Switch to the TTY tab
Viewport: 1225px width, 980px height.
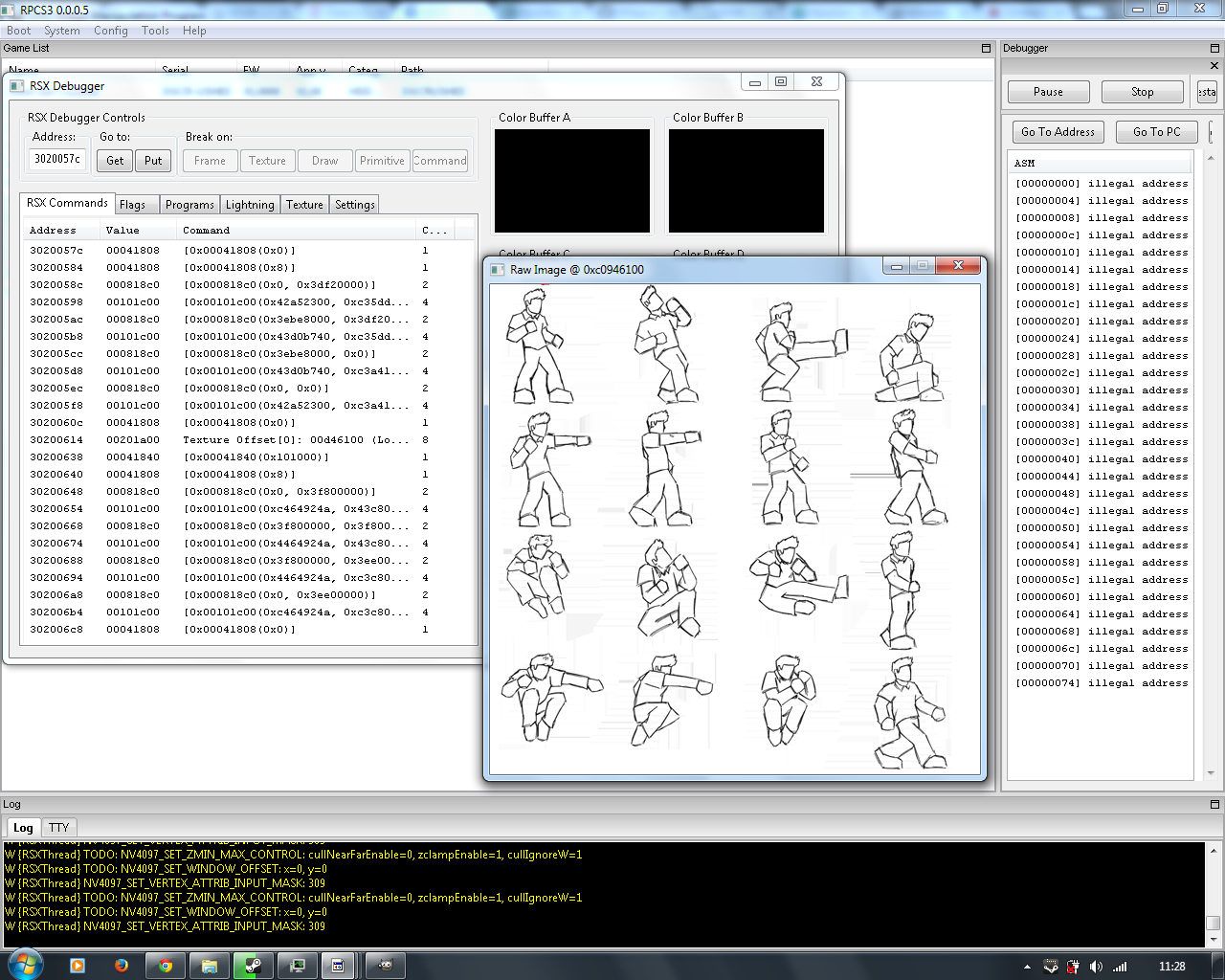tap(58, 828)
